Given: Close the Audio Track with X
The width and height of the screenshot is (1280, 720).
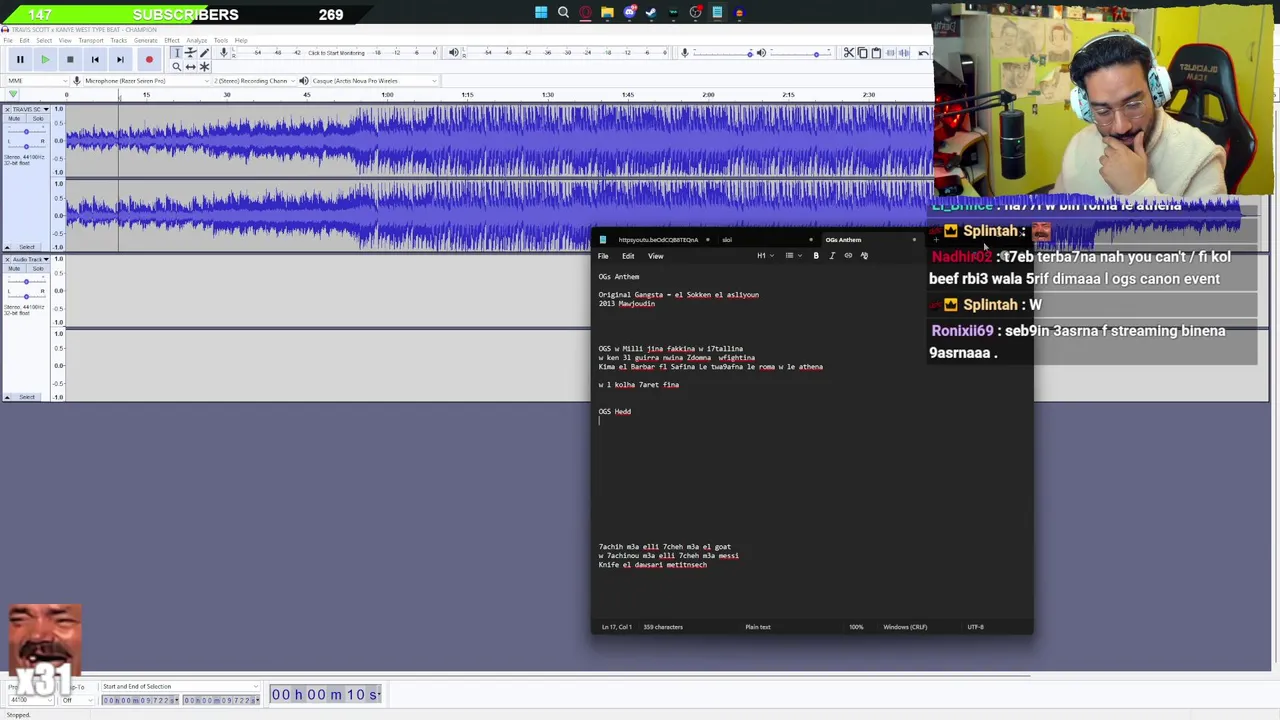Looking at the screenshot, I should 7,260.
